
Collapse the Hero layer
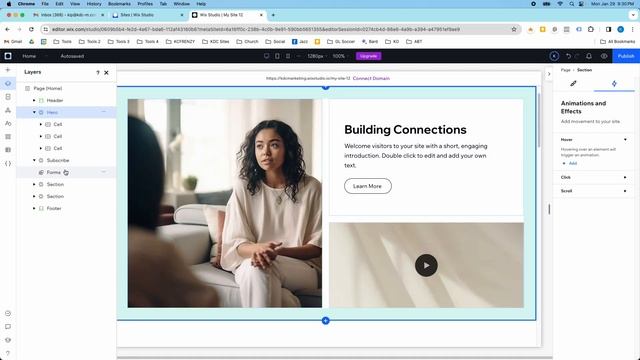(34, 112)
